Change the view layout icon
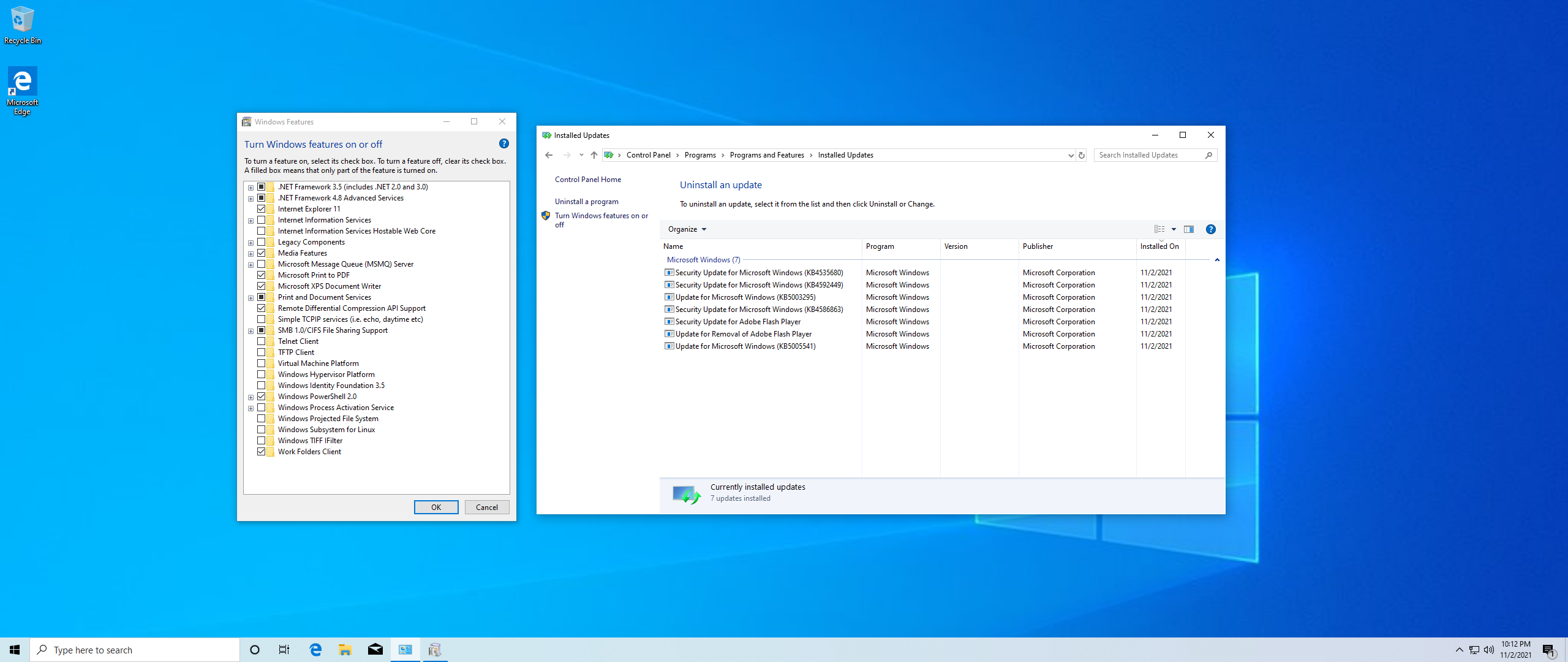The height and width of the screenshot is (662, 1568). pos(1159,229)
